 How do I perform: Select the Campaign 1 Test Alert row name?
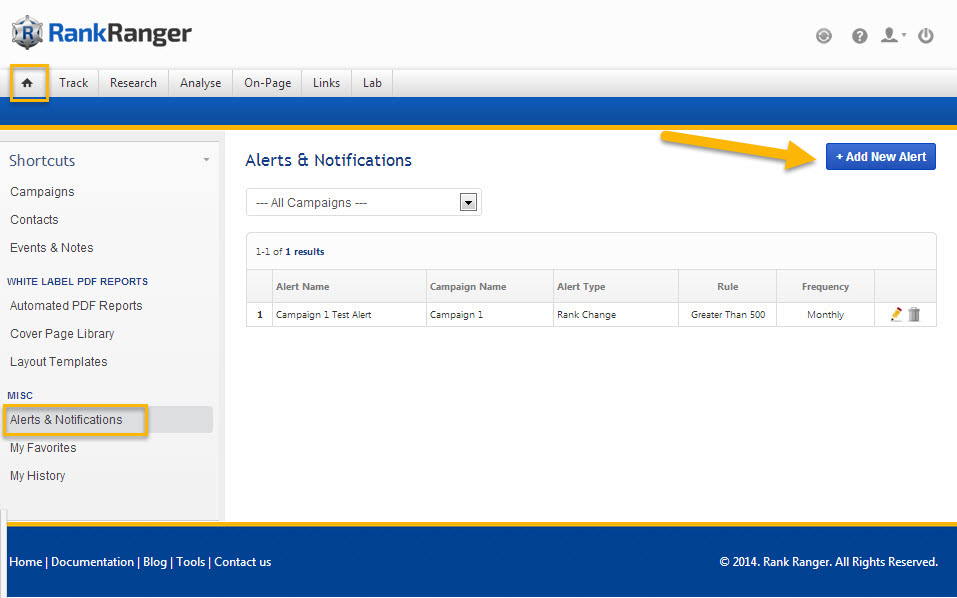[x=324, y=315]
